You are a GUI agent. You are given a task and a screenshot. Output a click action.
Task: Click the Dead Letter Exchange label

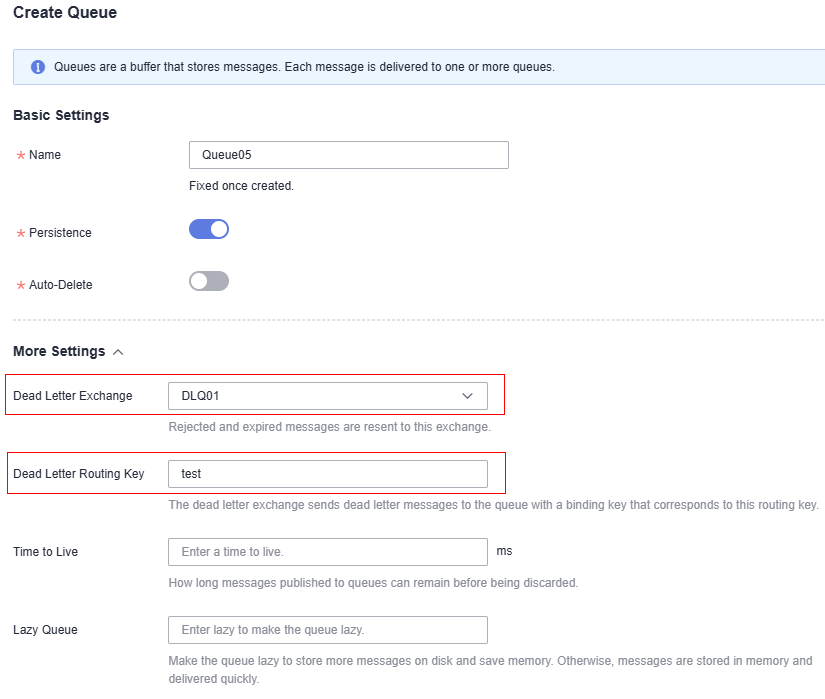[73, 396]
